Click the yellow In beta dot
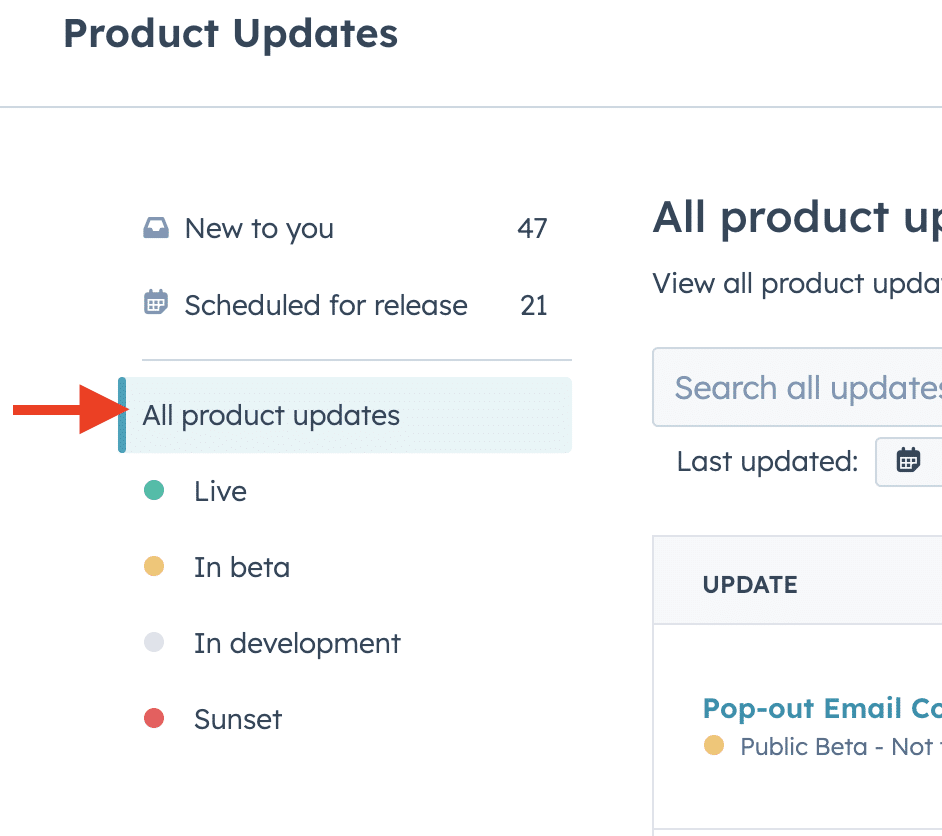 tap(154, 566)
